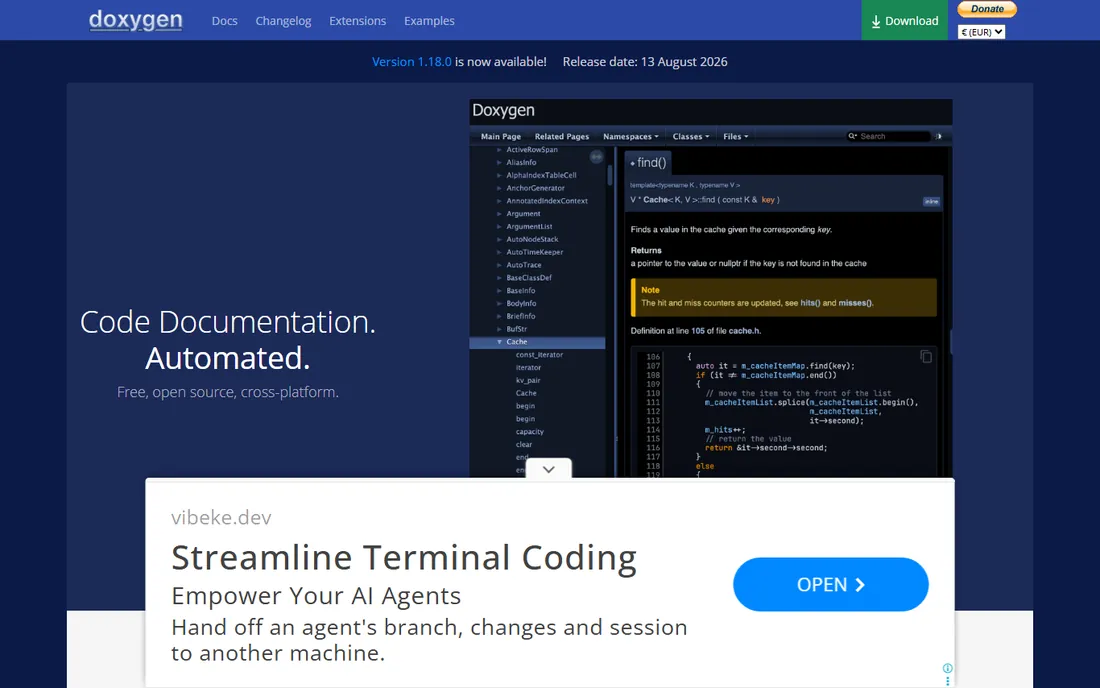This screenshot has height=688, width=1100.
Task: Navigate to the Examples page
Action: point(429,21)
